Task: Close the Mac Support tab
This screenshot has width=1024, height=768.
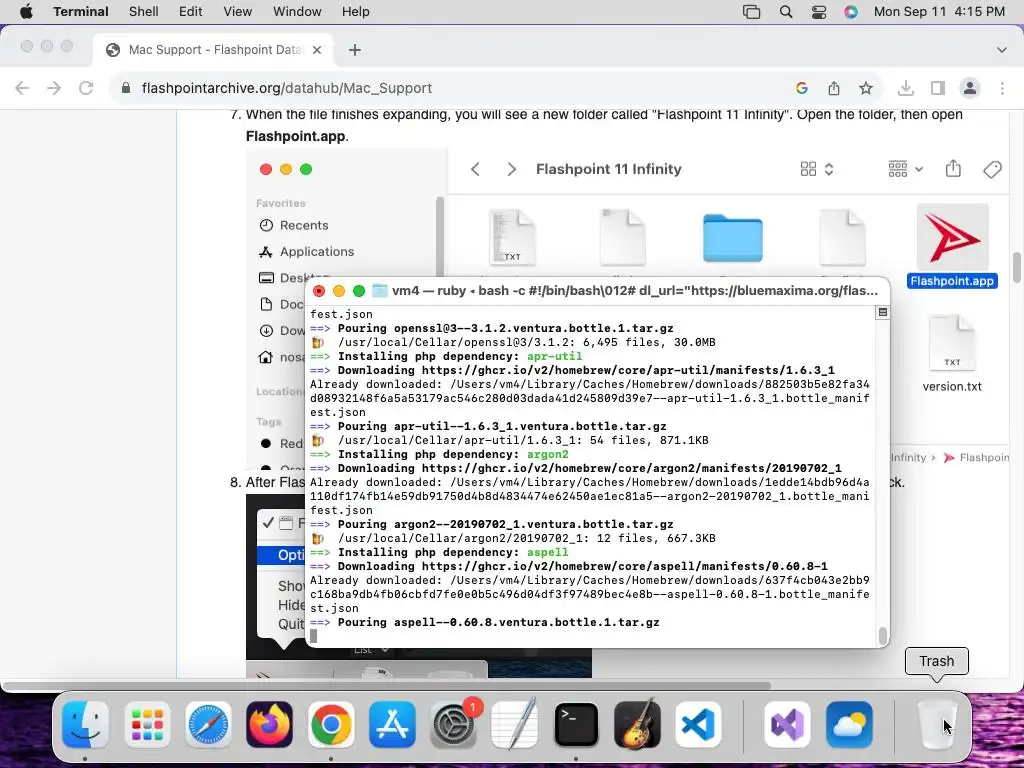Action: (x=317, y=50)
